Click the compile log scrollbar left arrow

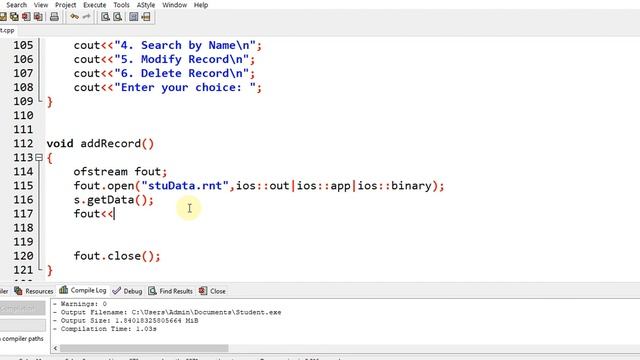pos(56,348)
